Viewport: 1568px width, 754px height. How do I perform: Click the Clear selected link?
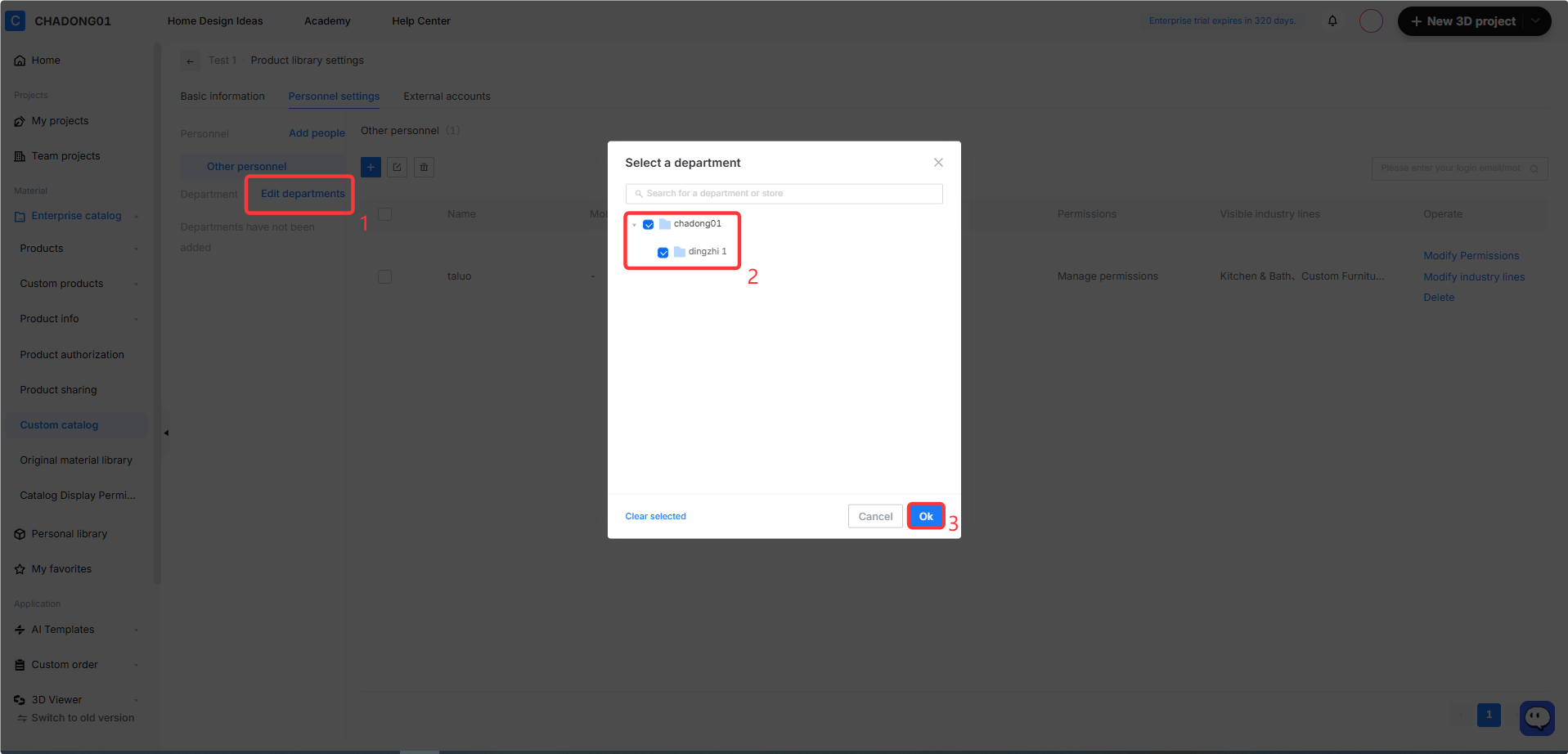655,516
